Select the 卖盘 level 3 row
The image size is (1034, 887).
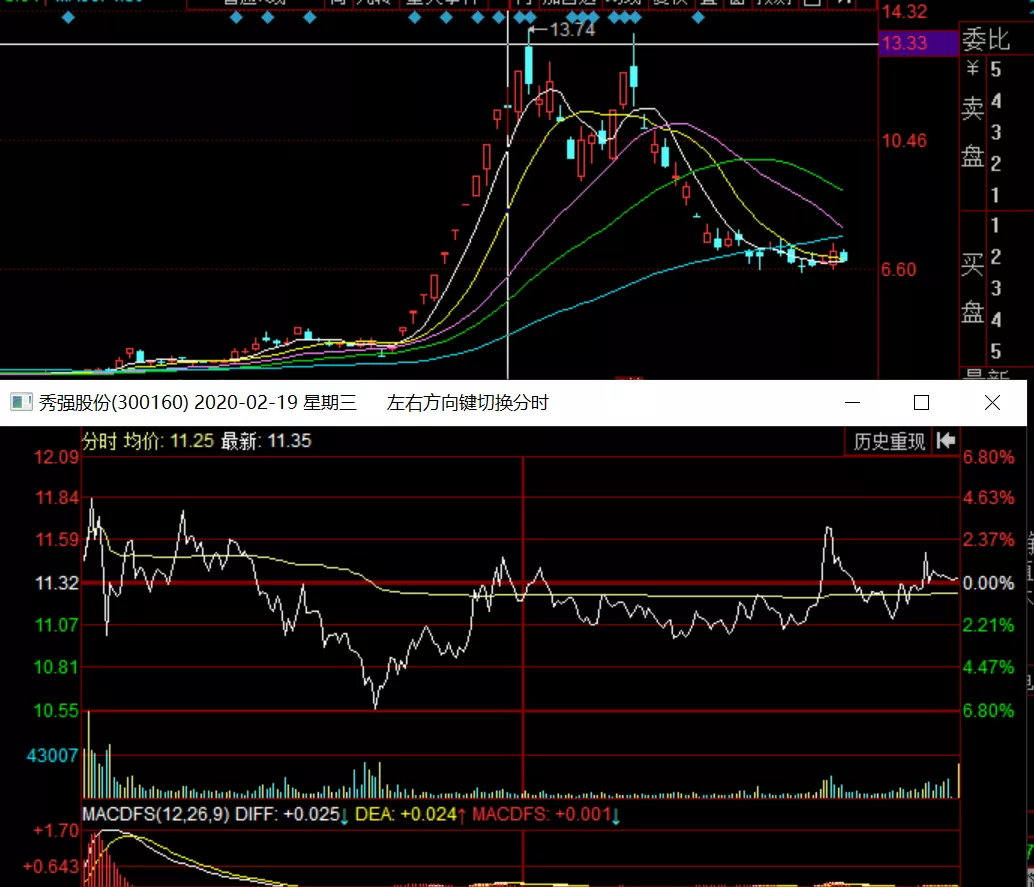pos(996,133)
